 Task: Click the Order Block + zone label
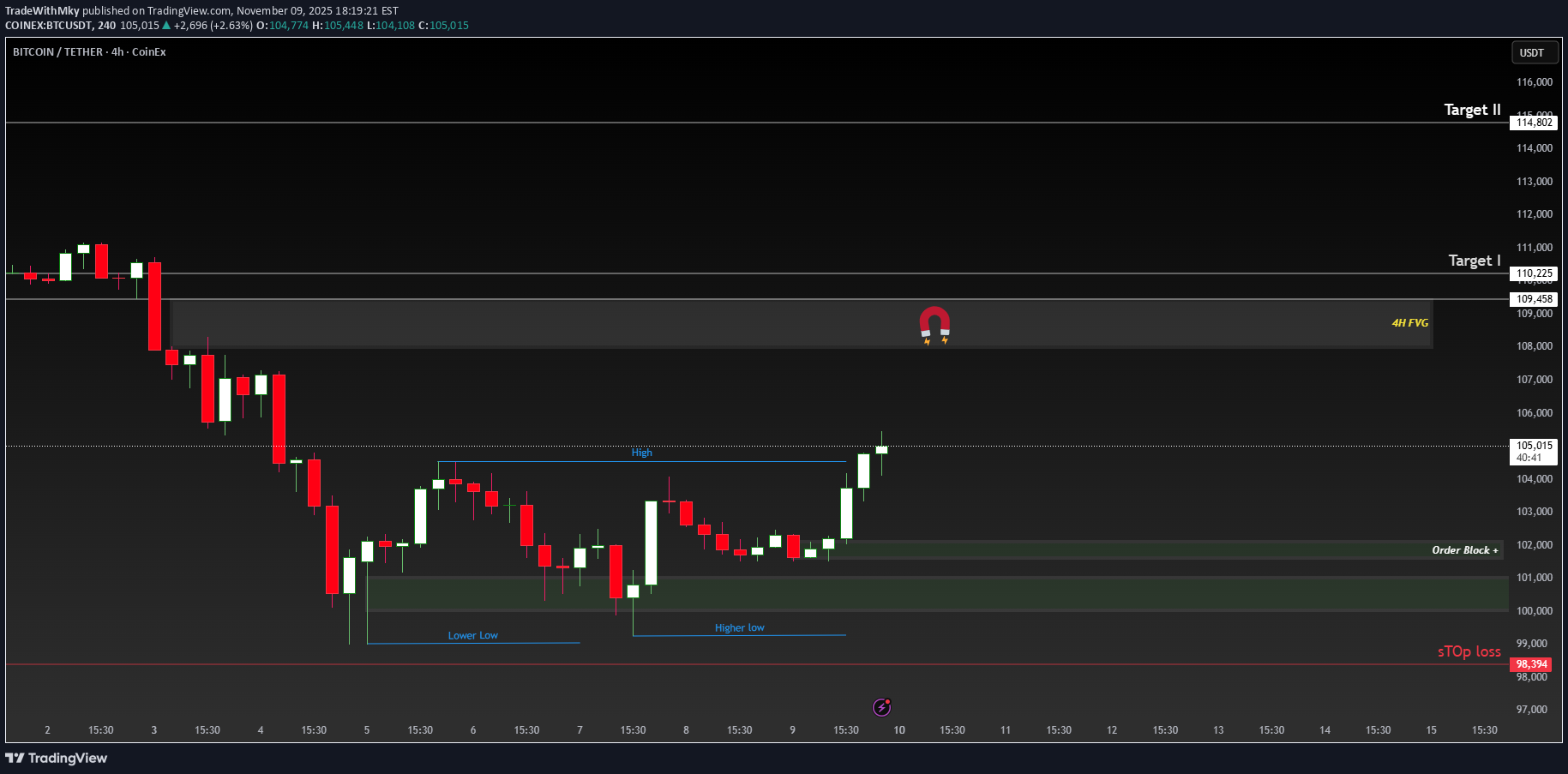(1466, 549)
